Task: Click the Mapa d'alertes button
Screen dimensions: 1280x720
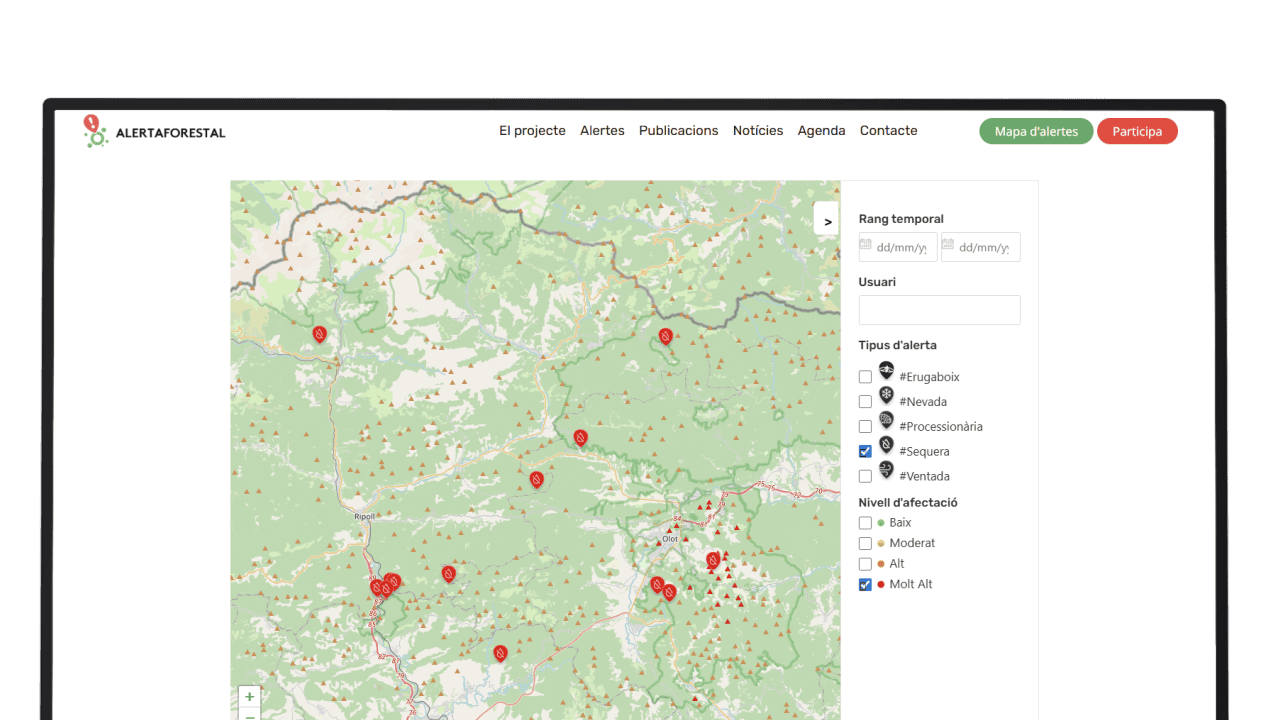Action: 1036,132
